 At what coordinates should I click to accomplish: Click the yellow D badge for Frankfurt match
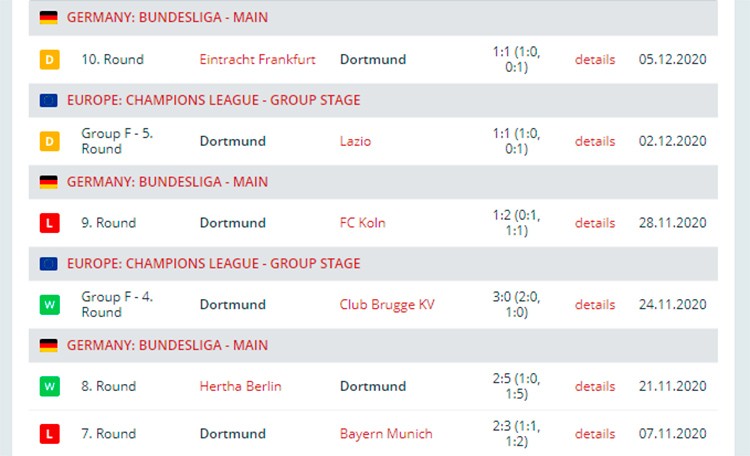point(49,60)
